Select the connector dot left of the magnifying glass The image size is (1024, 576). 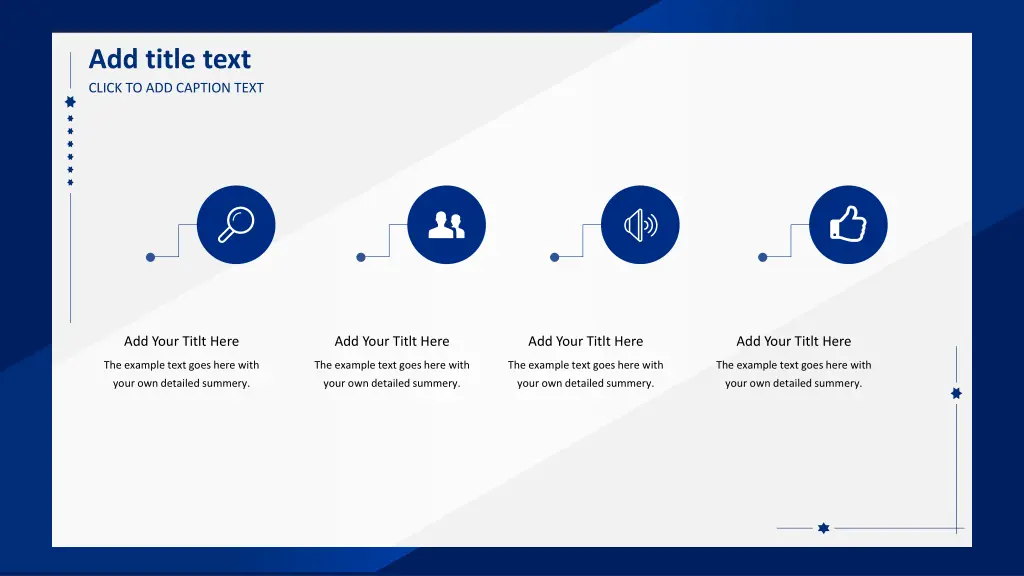(151, 257)
